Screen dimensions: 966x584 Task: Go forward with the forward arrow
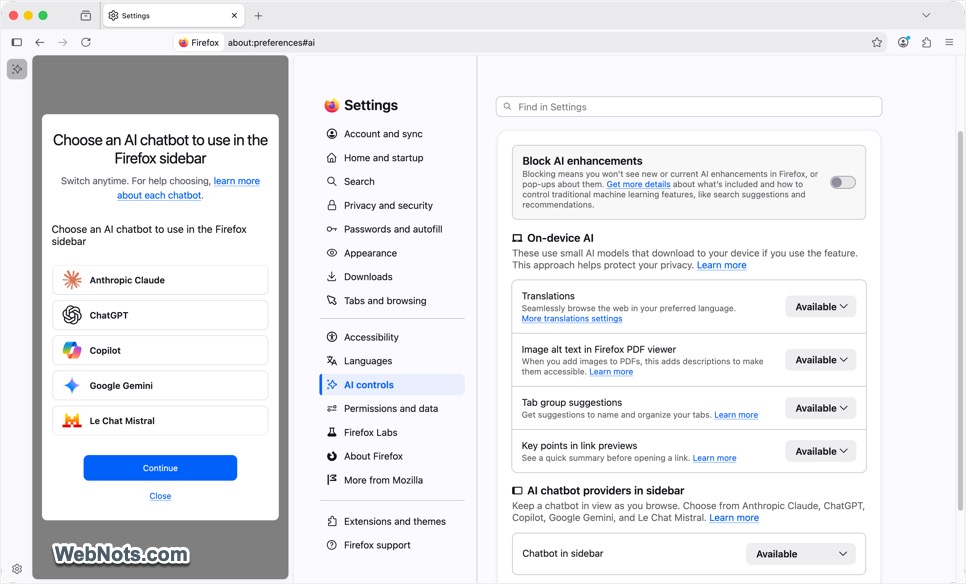[63, 43]
